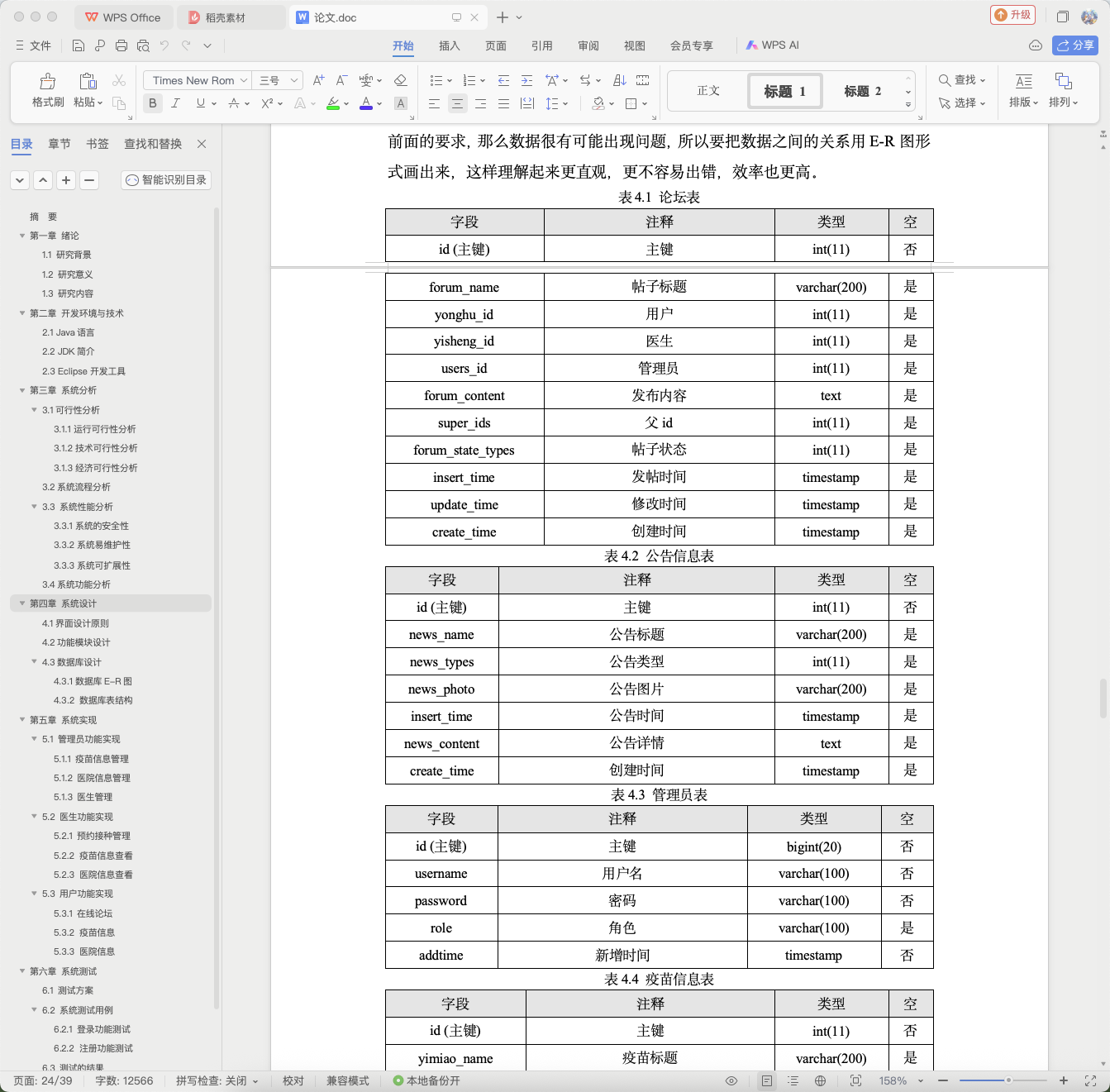Toggle eye protection mode in status bar

[731, 1080]
